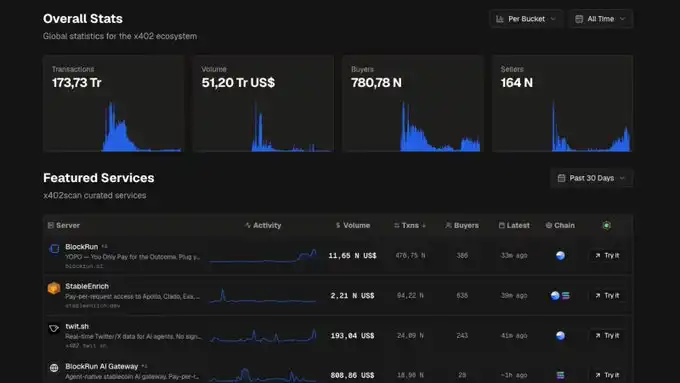Click the Base chain icon in BlockRun row
Screen dimensions: 680x383
tap(560, 255)
